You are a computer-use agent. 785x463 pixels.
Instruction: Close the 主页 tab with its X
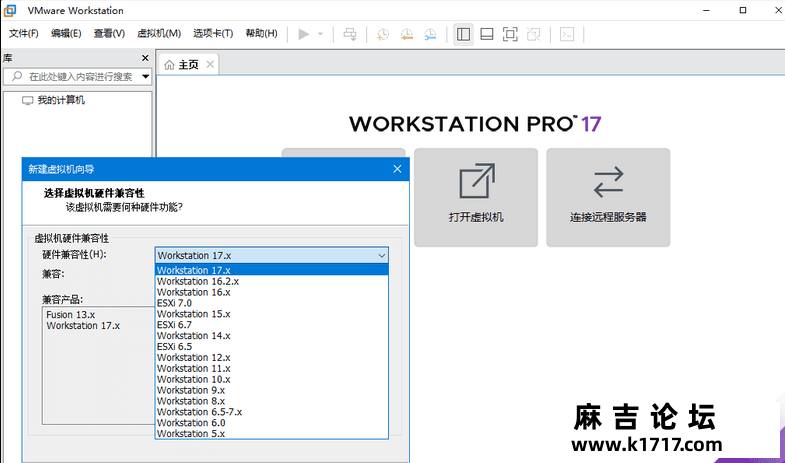(x=210, y=64)
